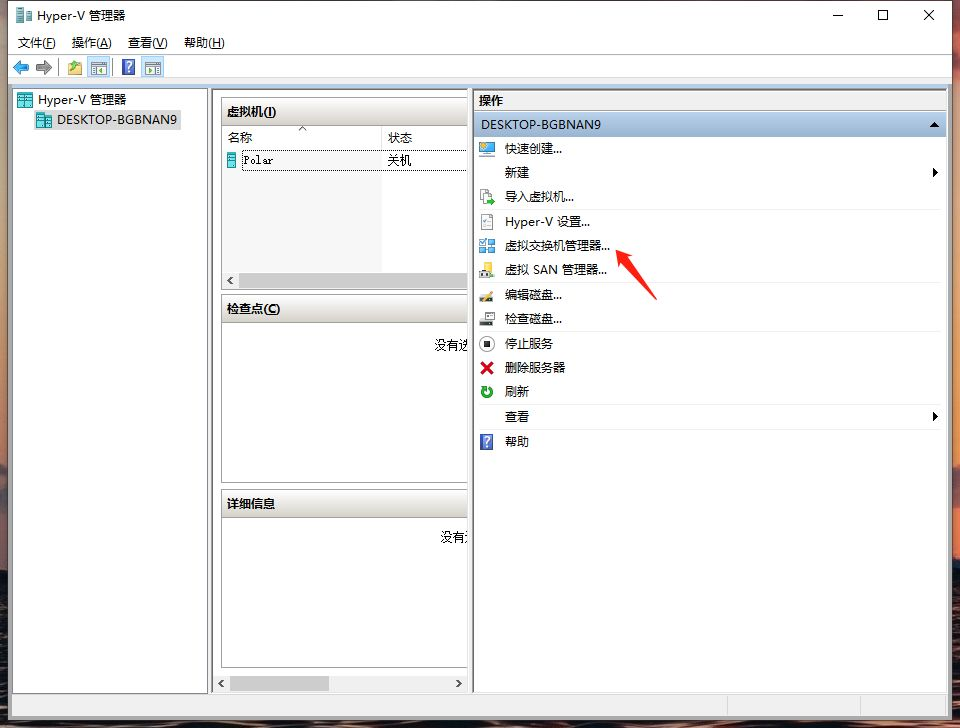960x728 pixels.
Task: Click the virtual machine list horizontal scrollbar track
Action: pyautogui.click(x=353, y=281)
